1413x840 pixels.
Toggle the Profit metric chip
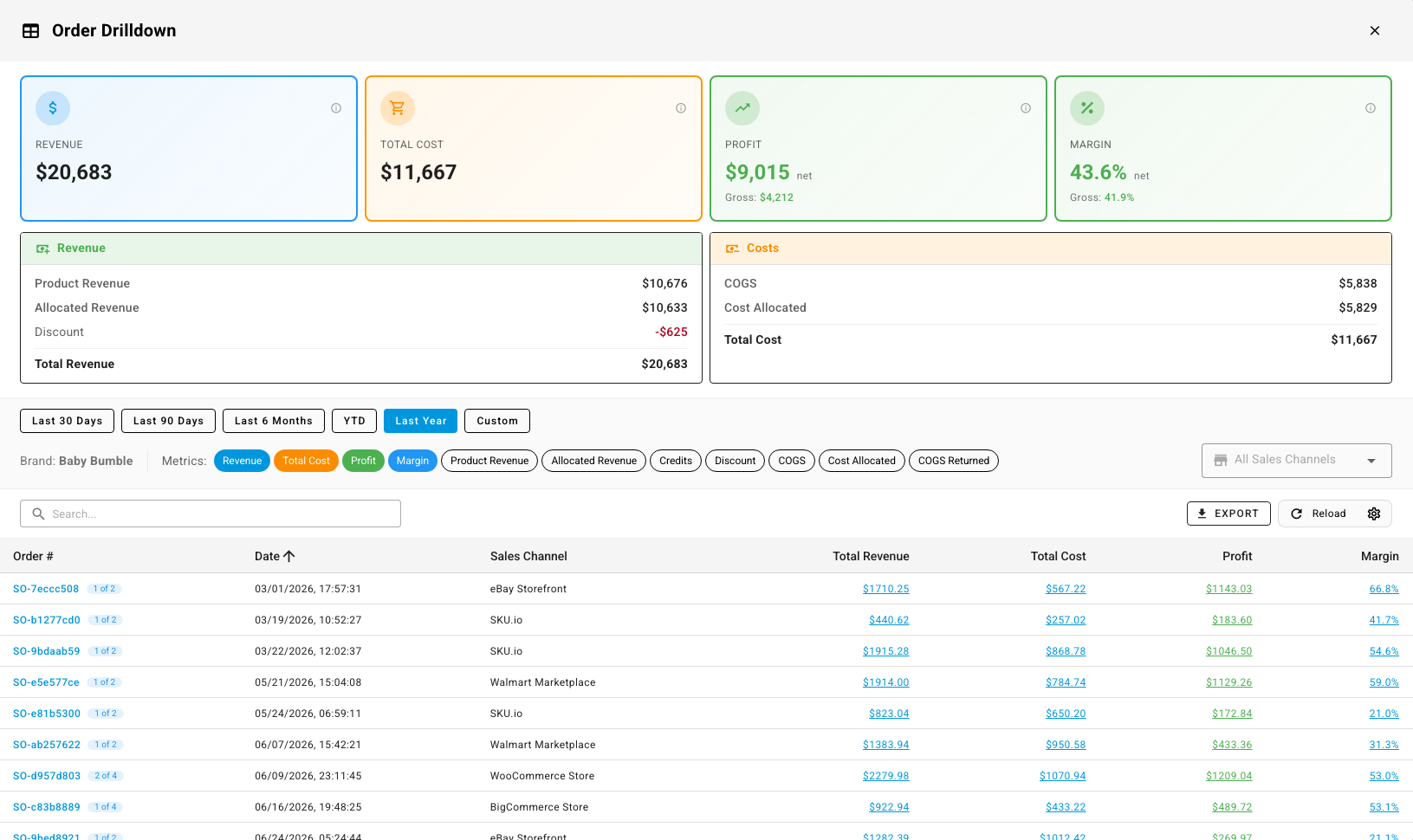[x=363, y=461]
